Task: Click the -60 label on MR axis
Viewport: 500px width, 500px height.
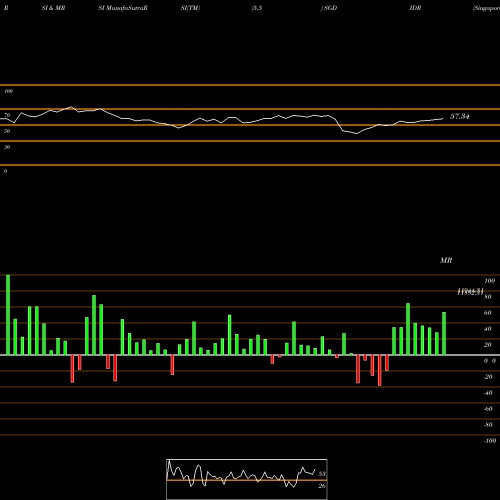Action: (x=488, y=409)
